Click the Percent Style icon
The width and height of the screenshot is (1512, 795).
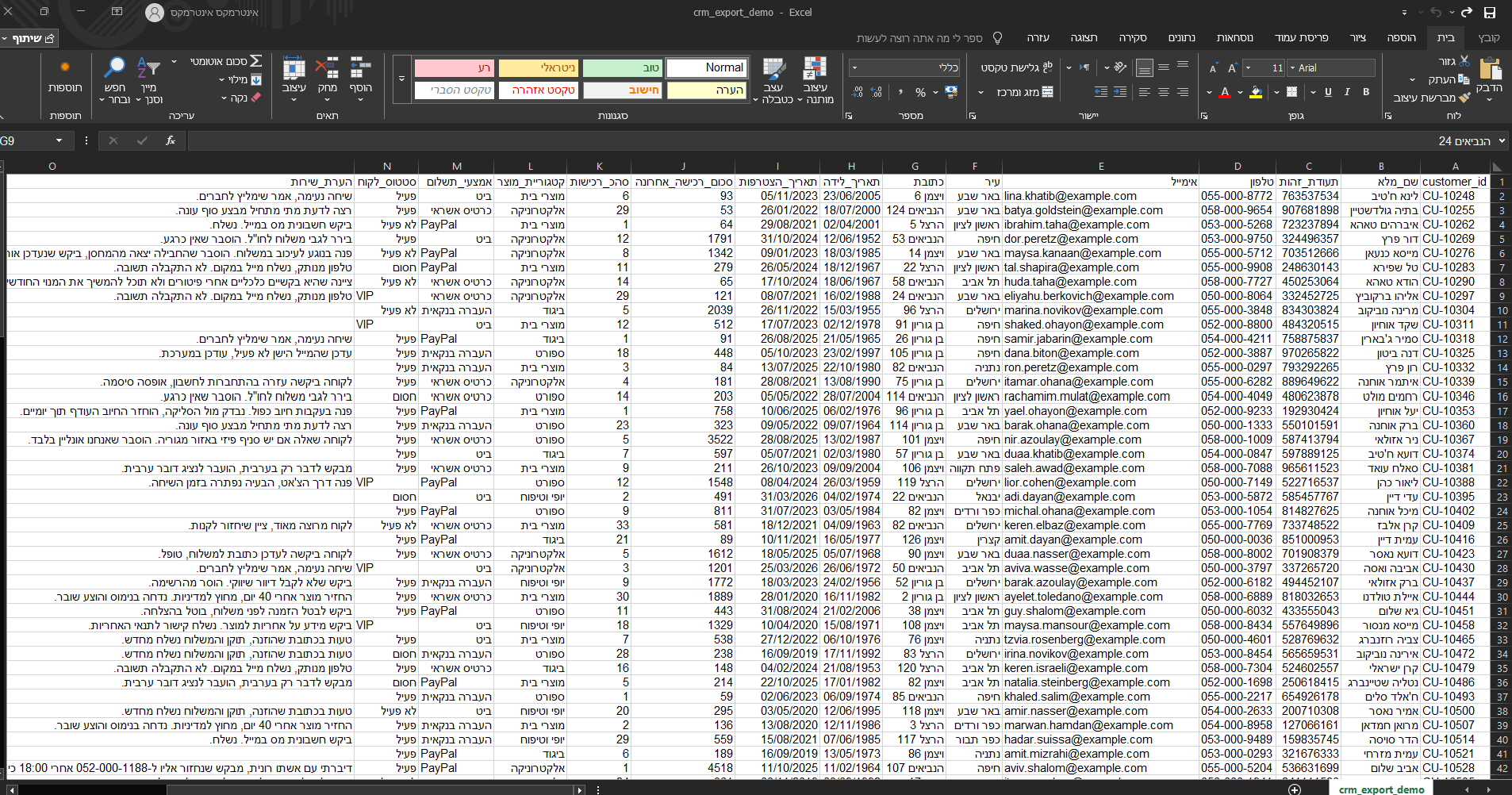920,92
